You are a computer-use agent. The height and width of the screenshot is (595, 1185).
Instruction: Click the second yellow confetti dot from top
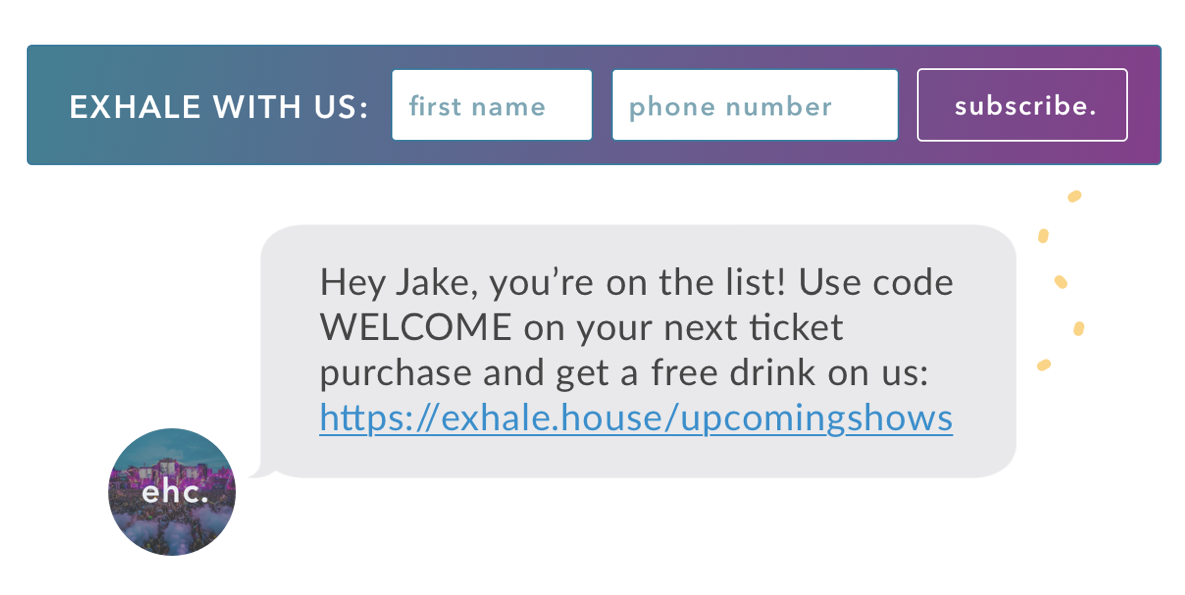(x=1043, y=236)
